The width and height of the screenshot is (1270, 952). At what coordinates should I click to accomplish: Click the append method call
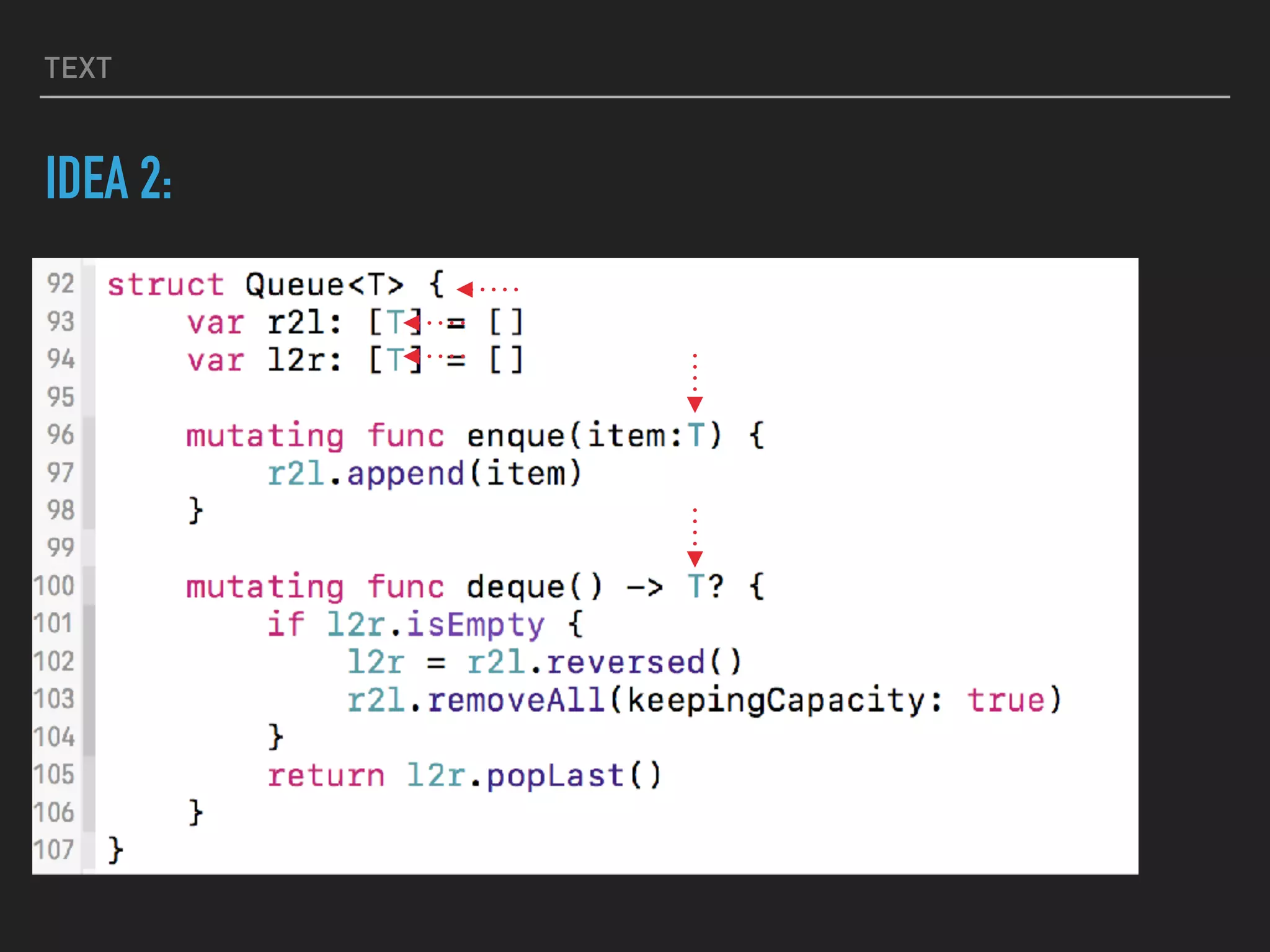(x=406, y=474)
